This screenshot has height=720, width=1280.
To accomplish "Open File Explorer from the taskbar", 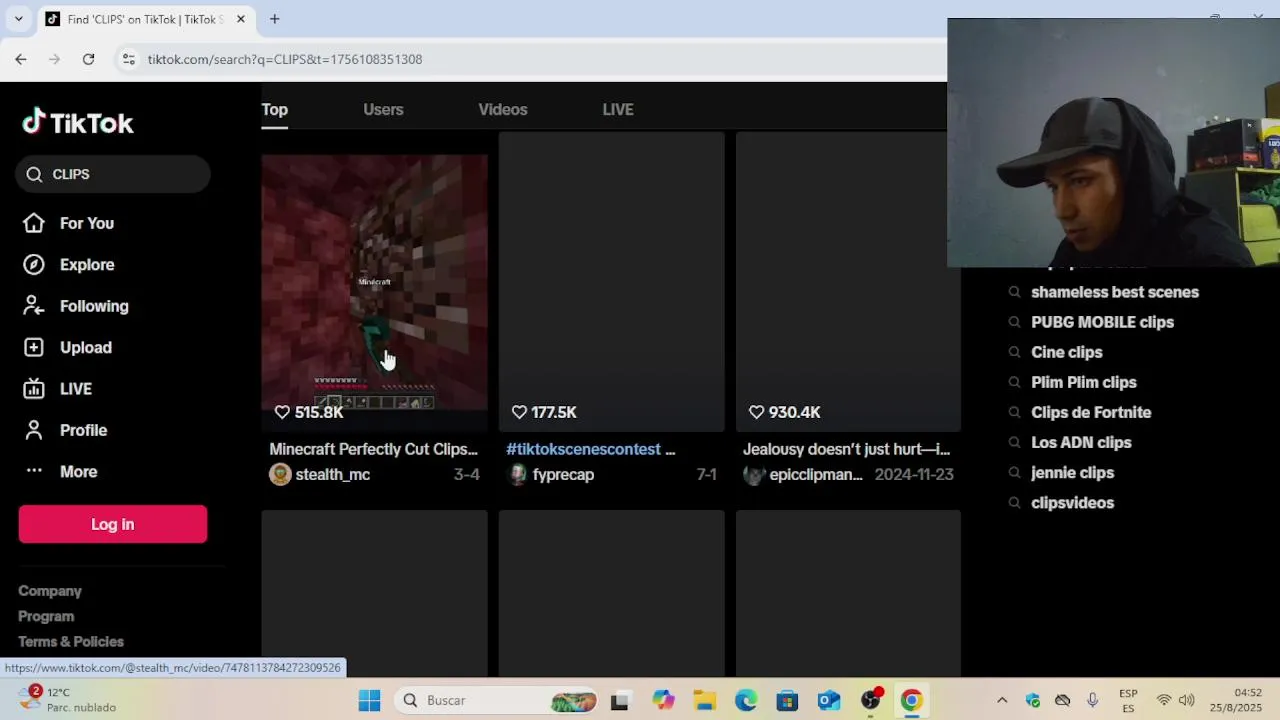I will (704, 700).
